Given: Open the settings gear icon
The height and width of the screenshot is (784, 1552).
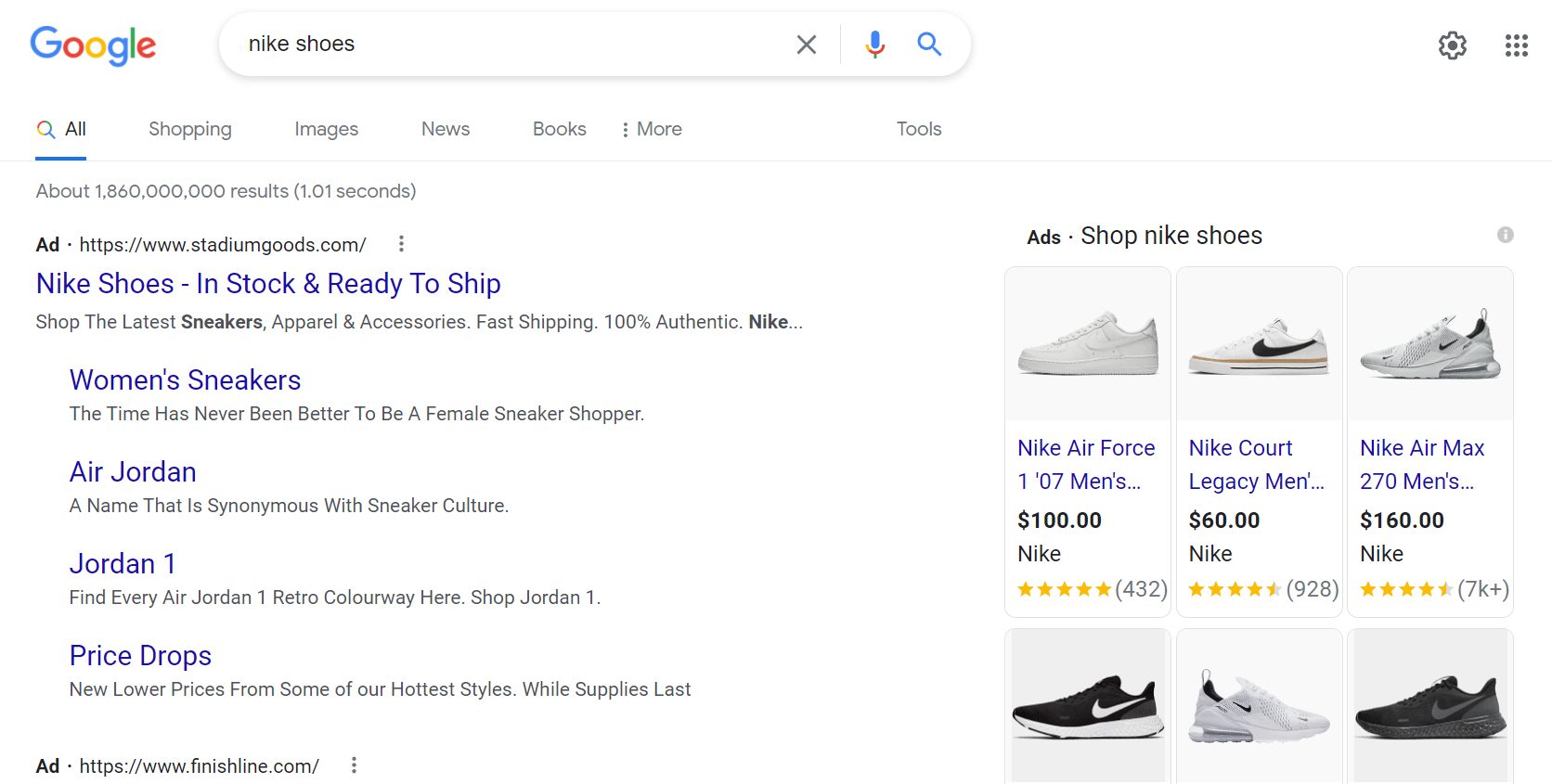Looking at the screenshot, I should [x=1453, y=45].
